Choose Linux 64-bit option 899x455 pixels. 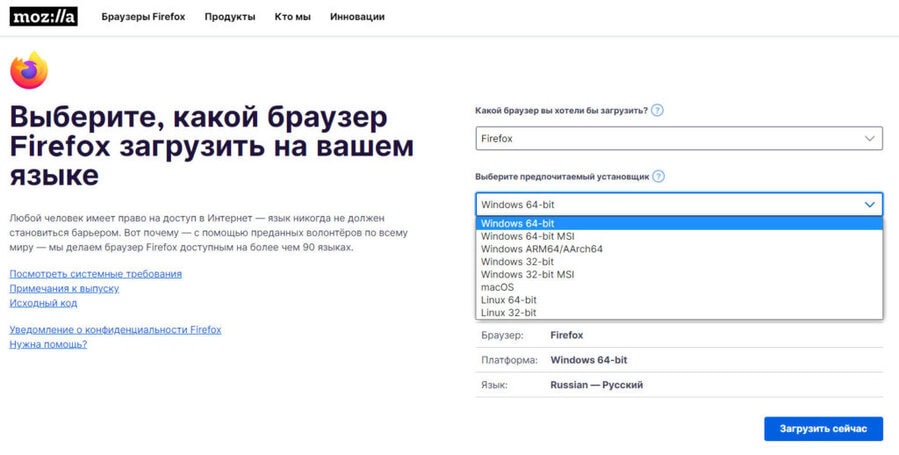coord(679,300)
